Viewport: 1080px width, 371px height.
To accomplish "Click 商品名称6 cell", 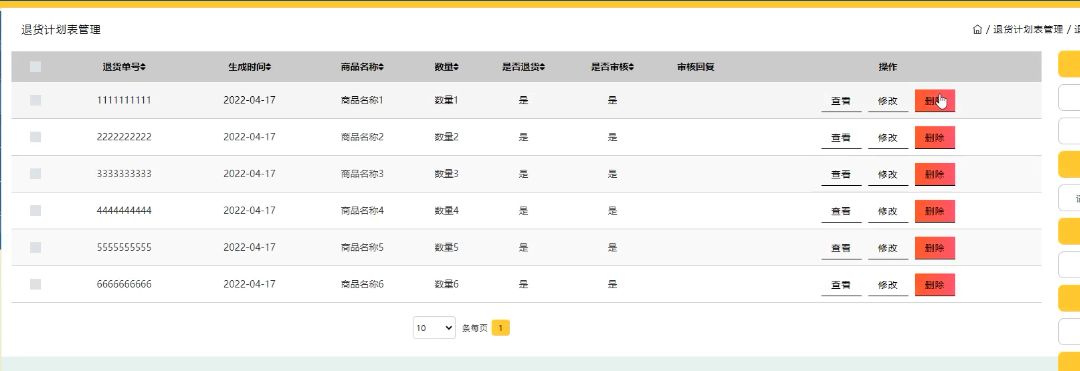I will [362, 284].
